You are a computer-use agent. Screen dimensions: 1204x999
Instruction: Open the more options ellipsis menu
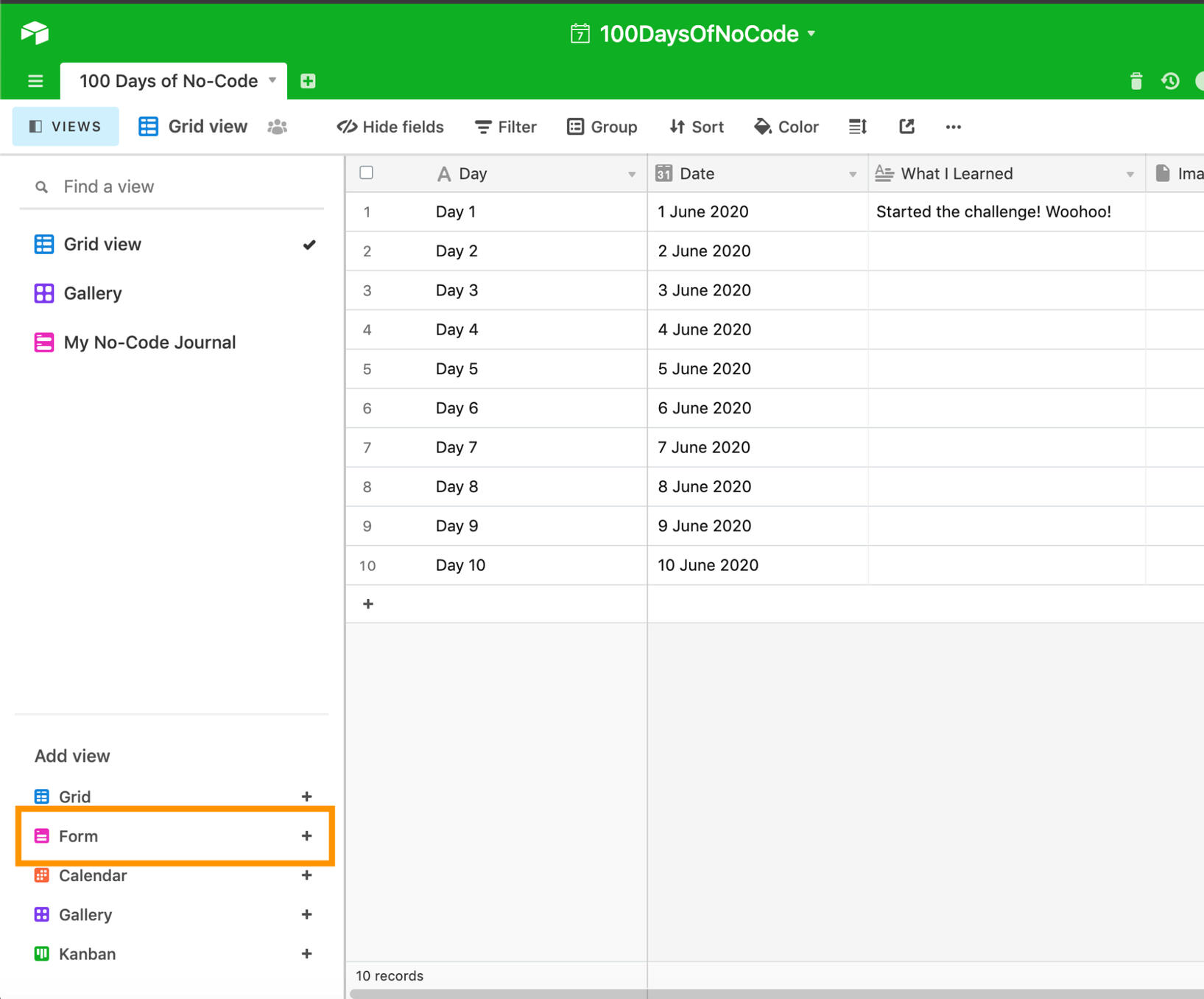(x=953, y=127)
